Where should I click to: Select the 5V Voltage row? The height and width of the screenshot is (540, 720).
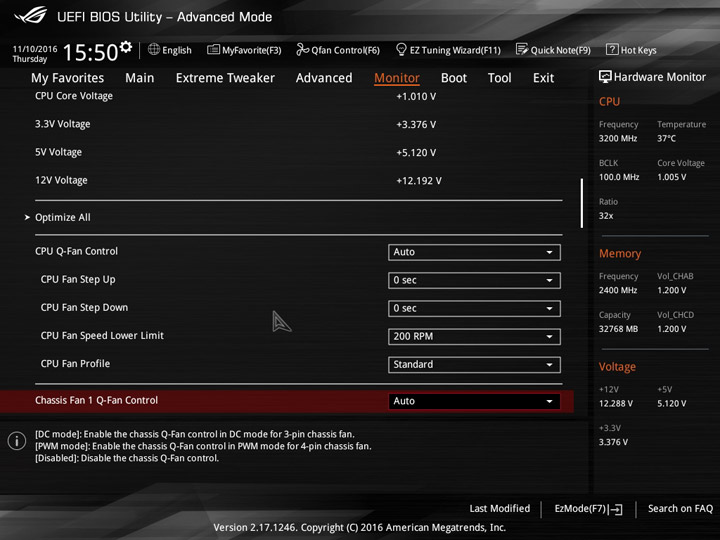298,152
